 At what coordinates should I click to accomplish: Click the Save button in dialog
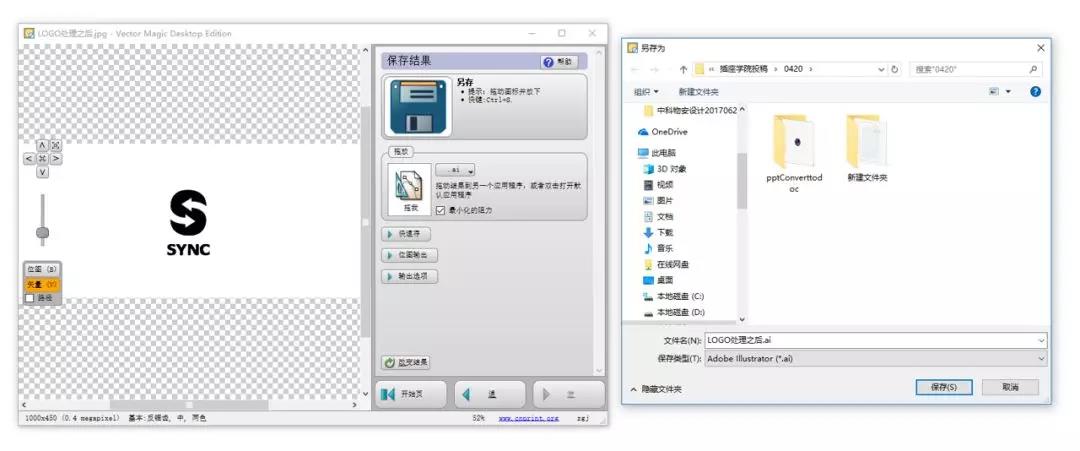pyautogui.click(x=943, y=387)
